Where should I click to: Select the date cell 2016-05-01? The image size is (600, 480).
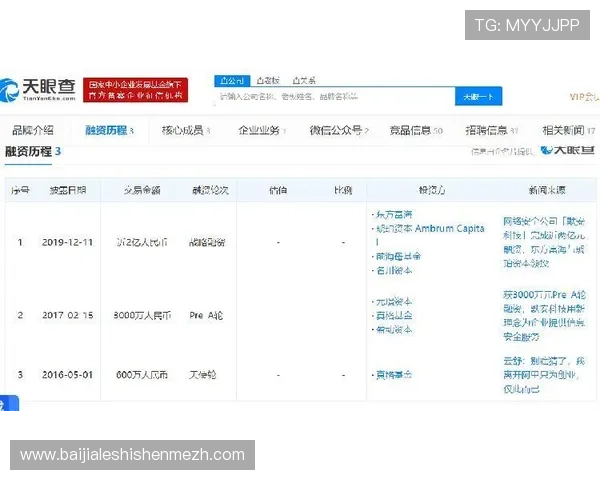pyautogui.click(x=67, y=375)
